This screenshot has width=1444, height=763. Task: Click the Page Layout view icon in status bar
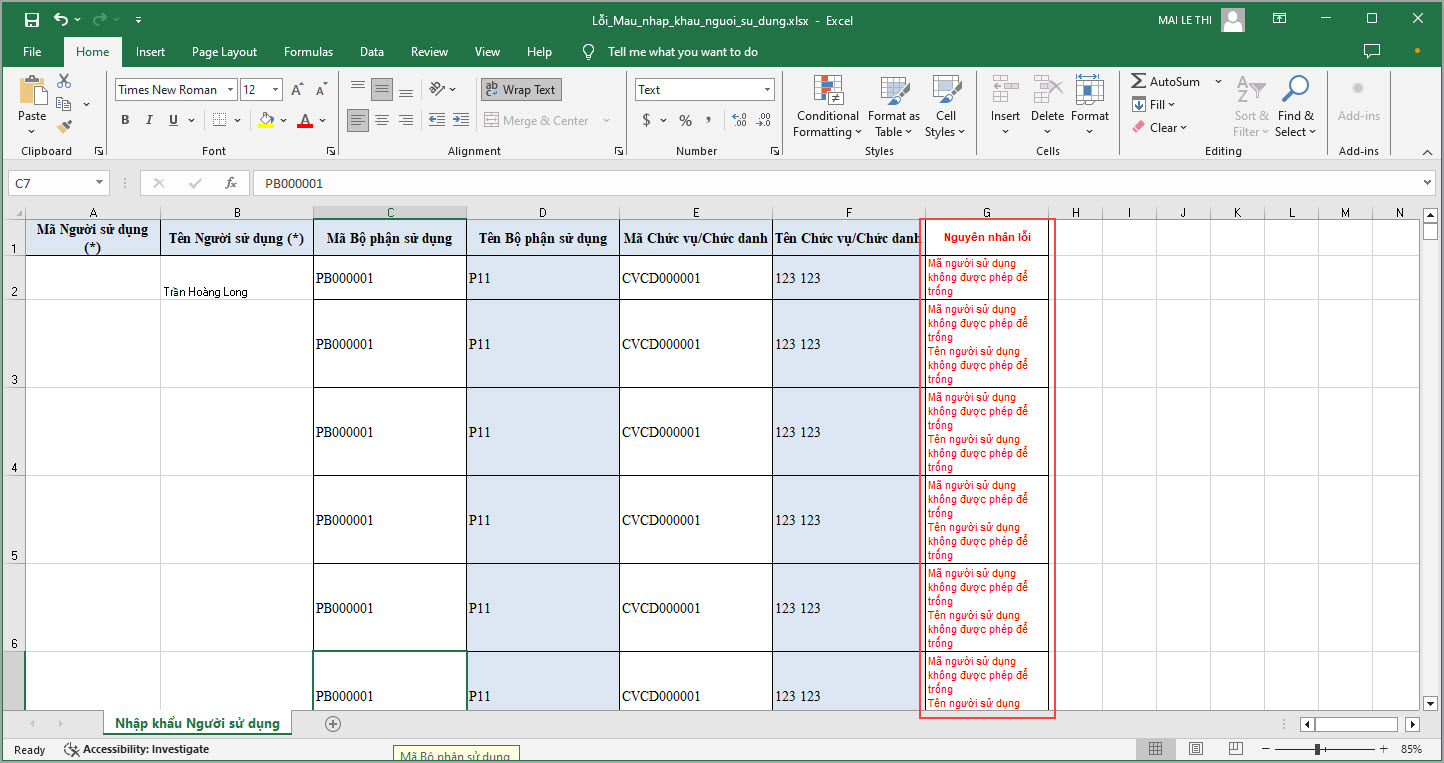[x=1195, y=749]
